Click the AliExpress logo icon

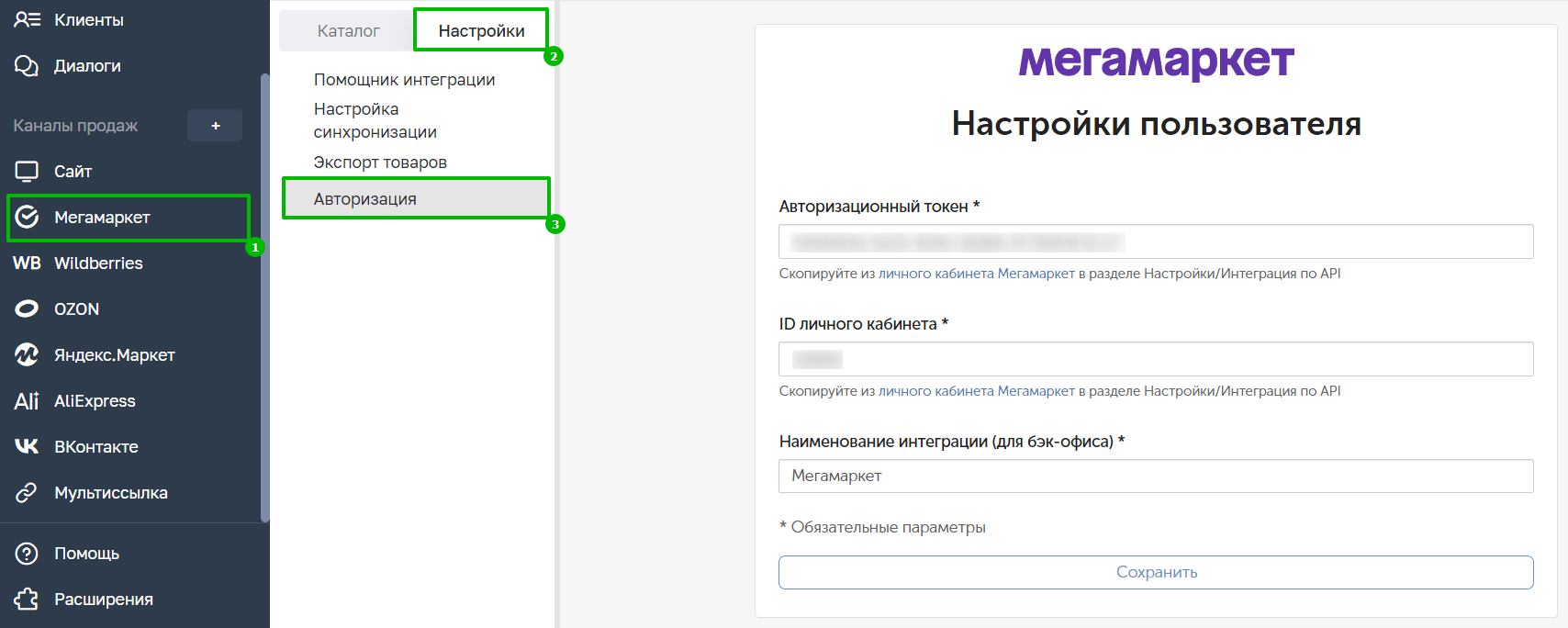coord(27,401)
